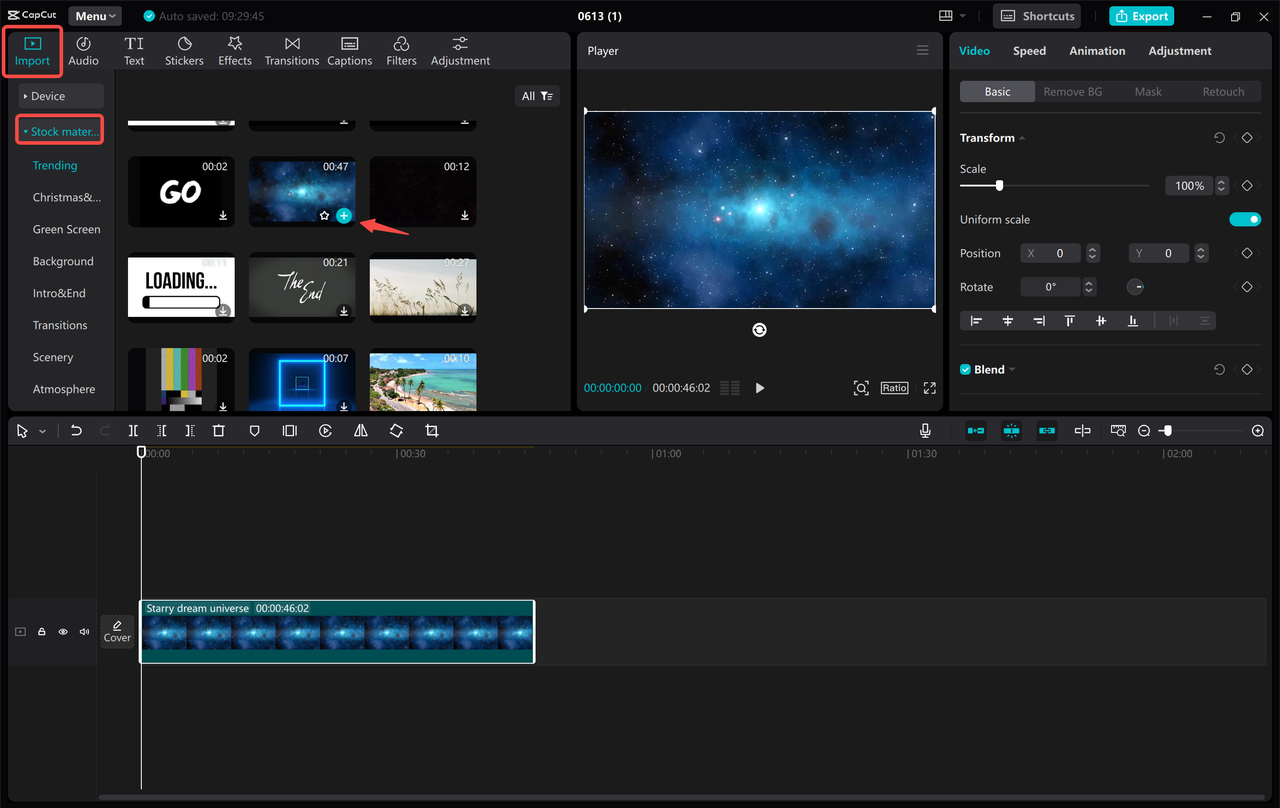Mute the video track audio
The image size is (1280, 808).
[x=84, y=631]
